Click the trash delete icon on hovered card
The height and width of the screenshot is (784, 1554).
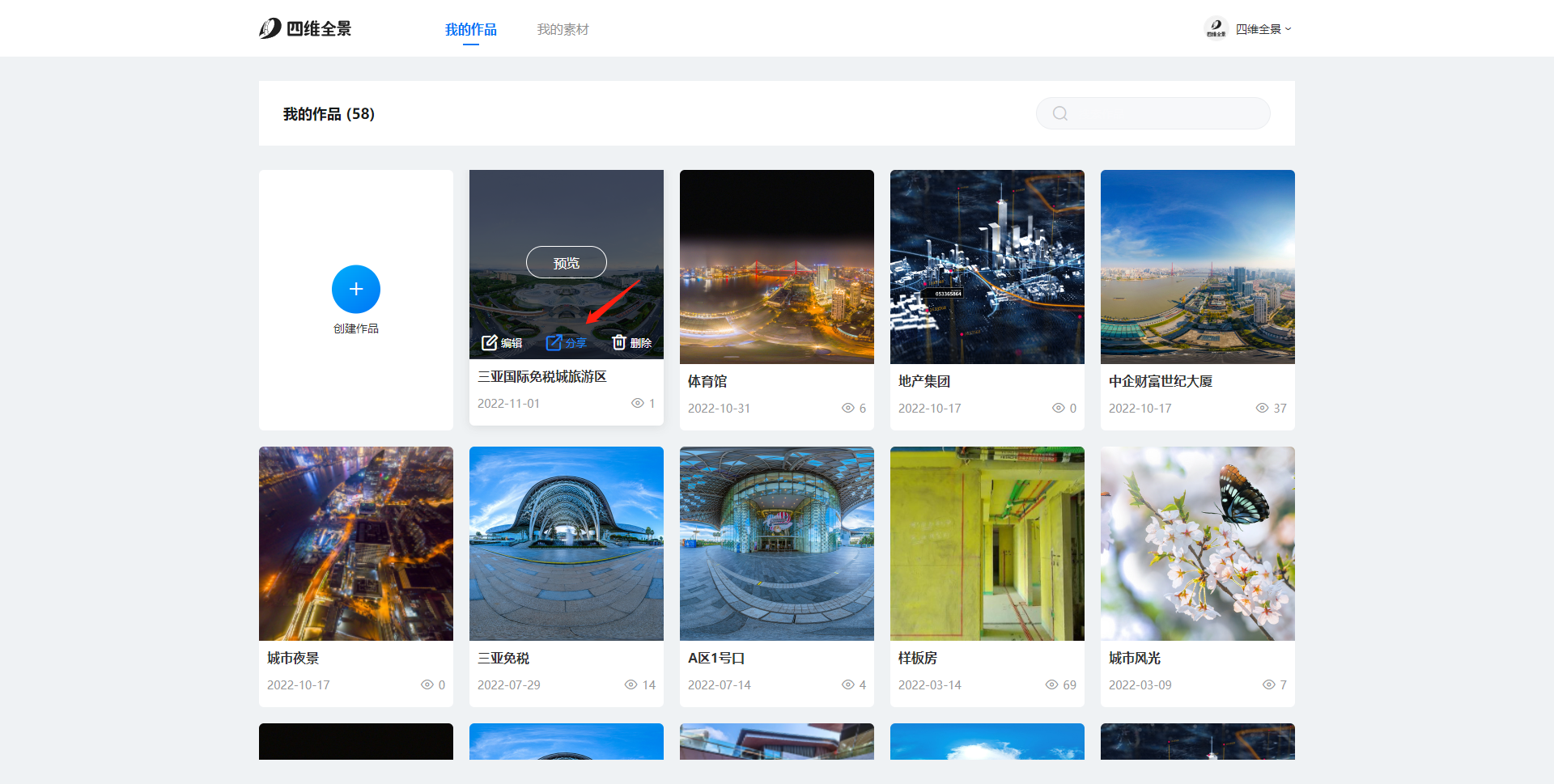coord(619,343)
